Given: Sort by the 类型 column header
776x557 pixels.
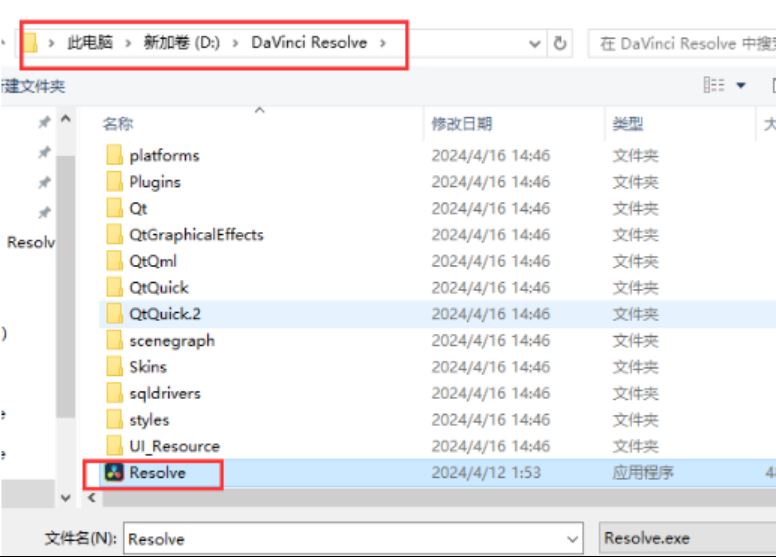Looking at the screenshot, I should [x=628, y=123].
